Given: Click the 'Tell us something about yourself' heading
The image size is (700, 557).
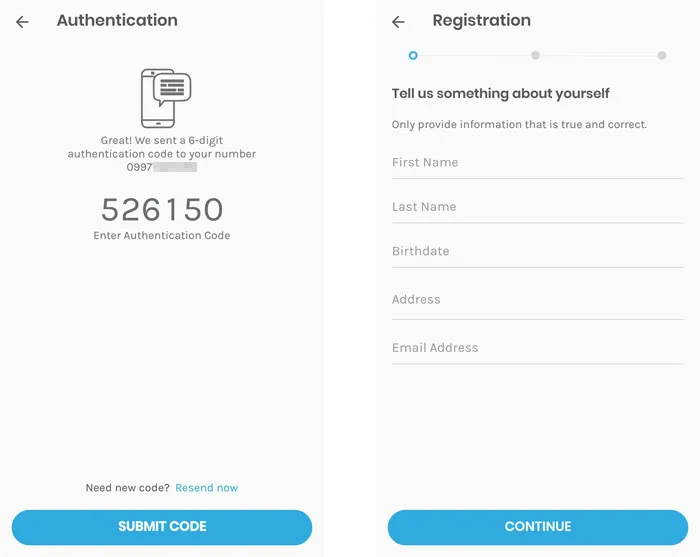Looking at the screenshot, I should tap(500, 94).
